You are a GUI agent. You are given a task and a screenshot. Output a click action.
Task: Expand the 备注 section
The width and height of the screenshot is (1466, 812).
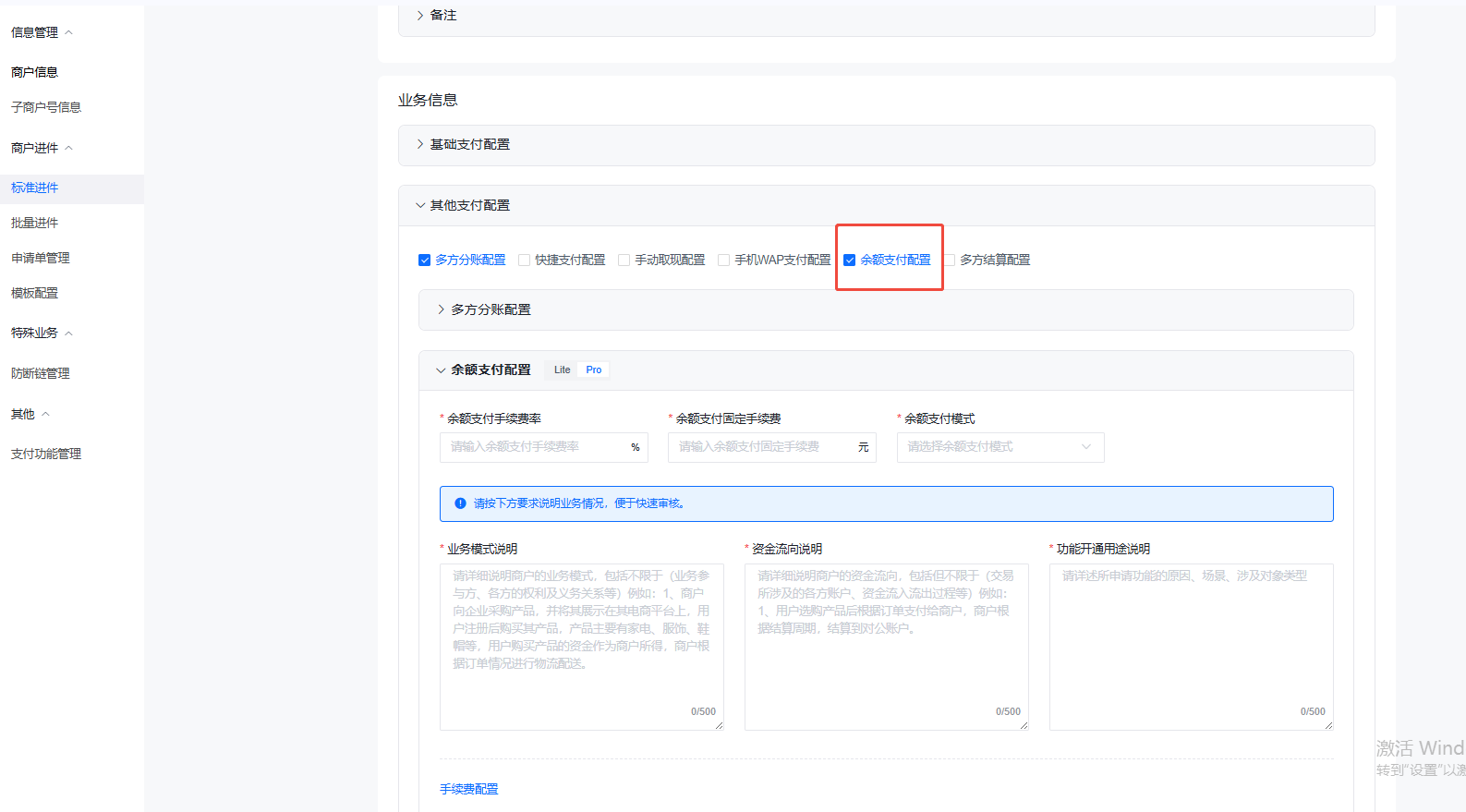420,16
